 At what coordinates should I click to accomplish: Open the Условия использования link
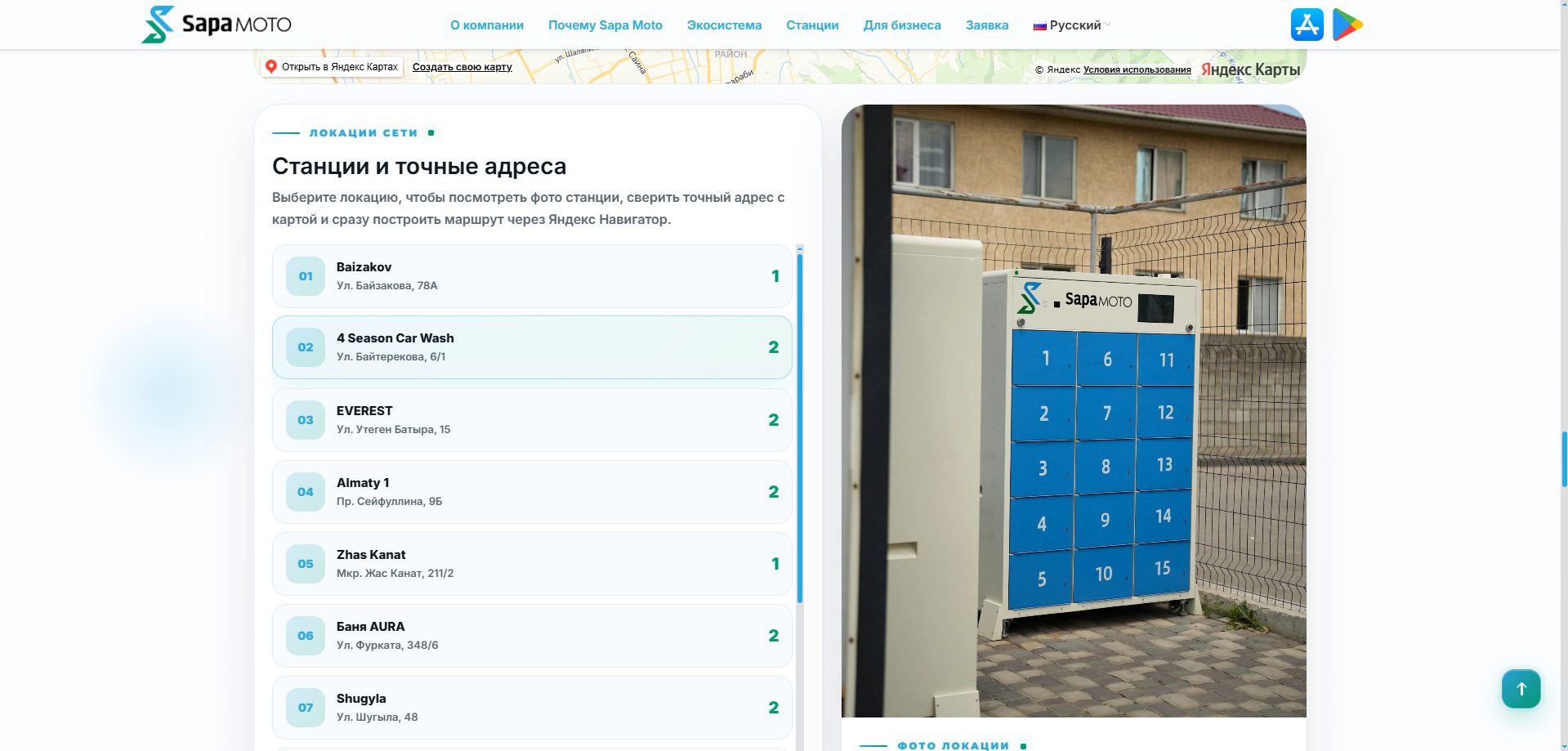point(1137,69)
